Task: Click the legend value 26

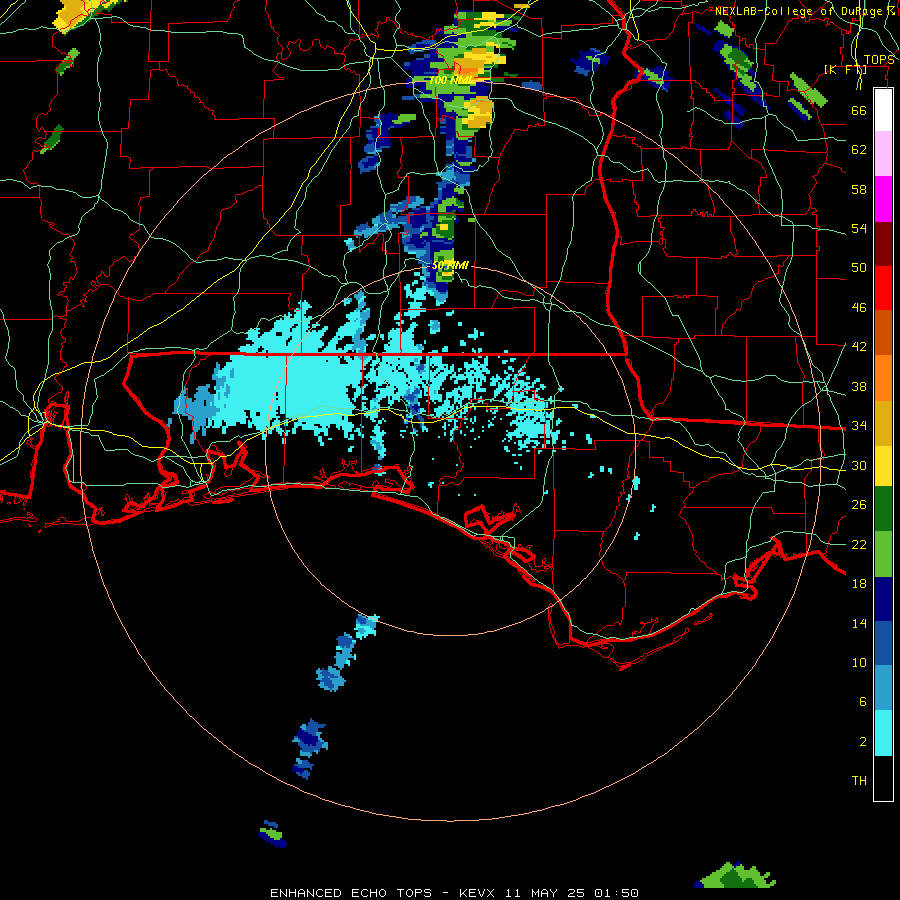Action: 859,505
